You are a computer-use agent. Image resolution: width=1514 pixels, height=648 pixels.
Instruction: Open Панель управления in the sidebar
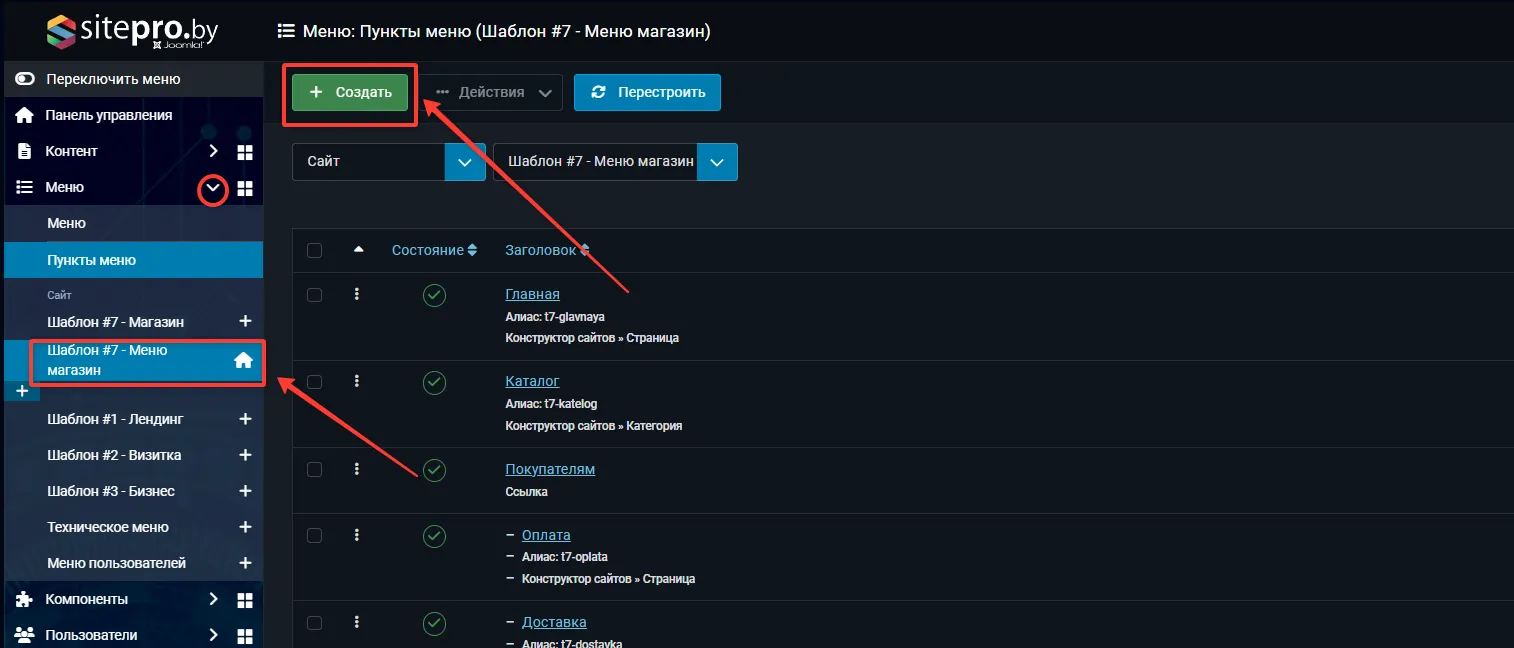coord(108,115)
